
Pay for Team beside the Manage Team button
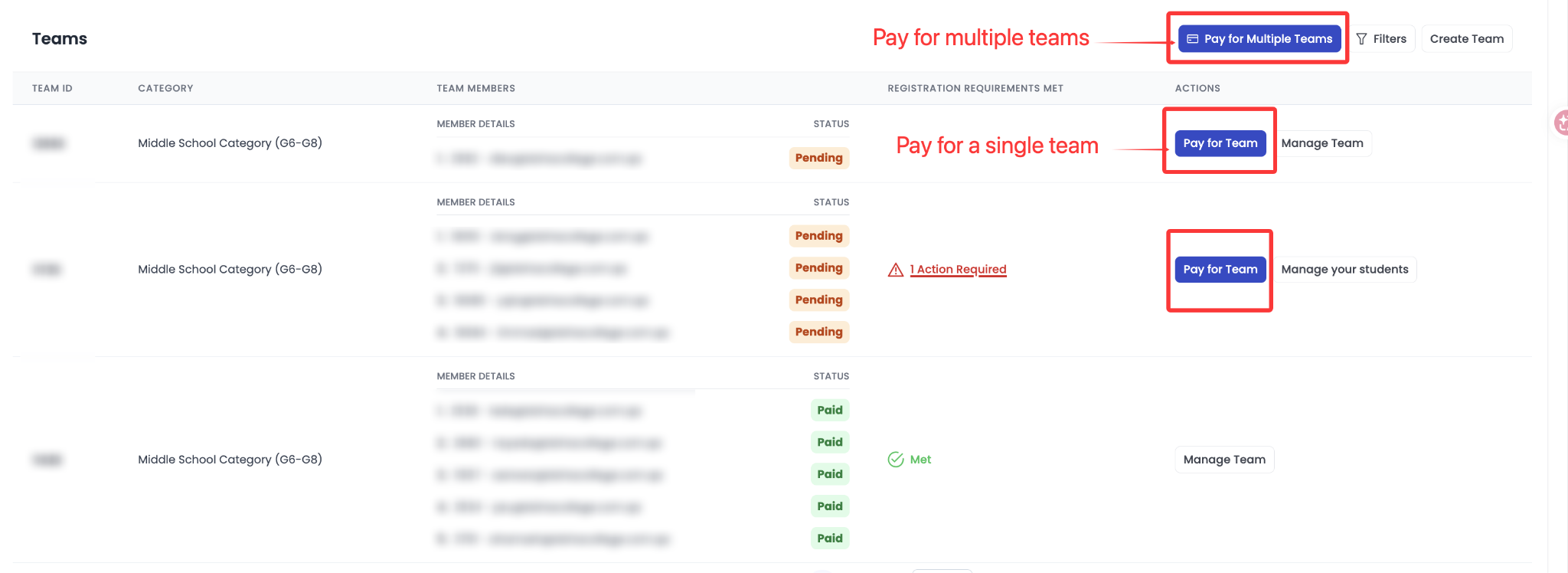tap(1220, 143)
